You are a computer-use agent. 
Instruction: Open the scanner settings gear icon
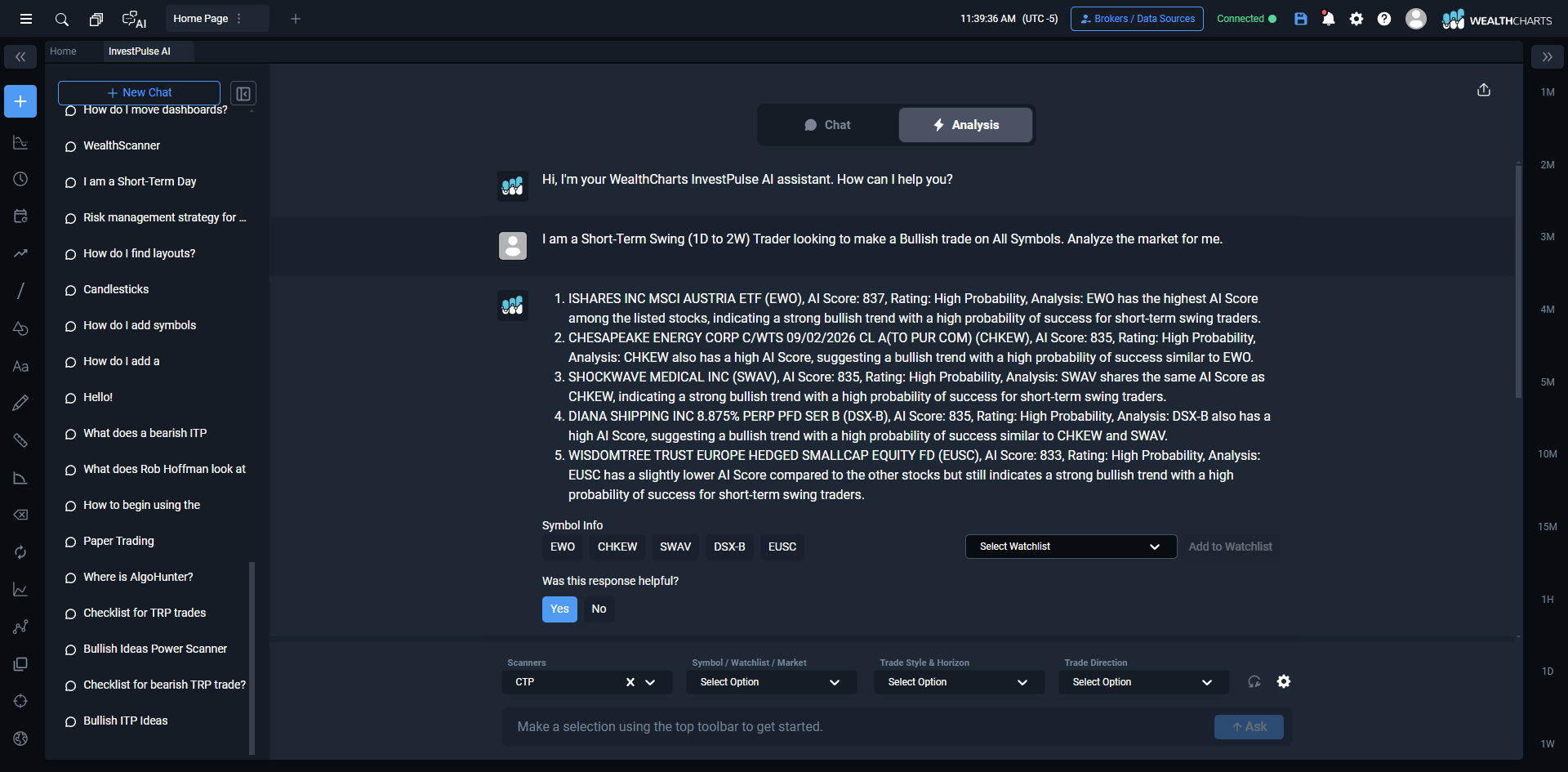tap(1284, 681)
